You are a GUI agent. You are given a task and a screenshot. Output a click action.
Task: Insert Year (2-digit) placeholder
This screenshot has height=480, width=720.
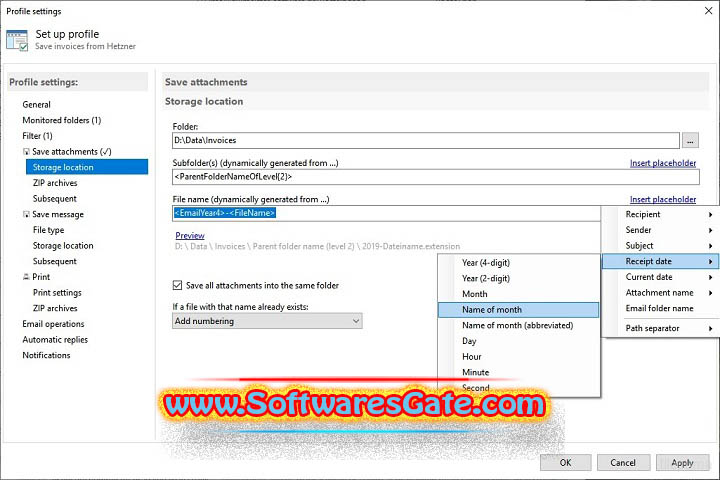519,278
